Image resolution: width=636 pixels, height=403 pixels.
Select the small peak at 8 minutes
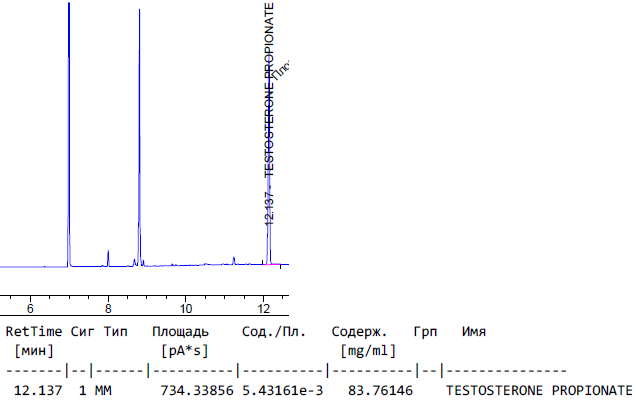click(x=108, y=258)
